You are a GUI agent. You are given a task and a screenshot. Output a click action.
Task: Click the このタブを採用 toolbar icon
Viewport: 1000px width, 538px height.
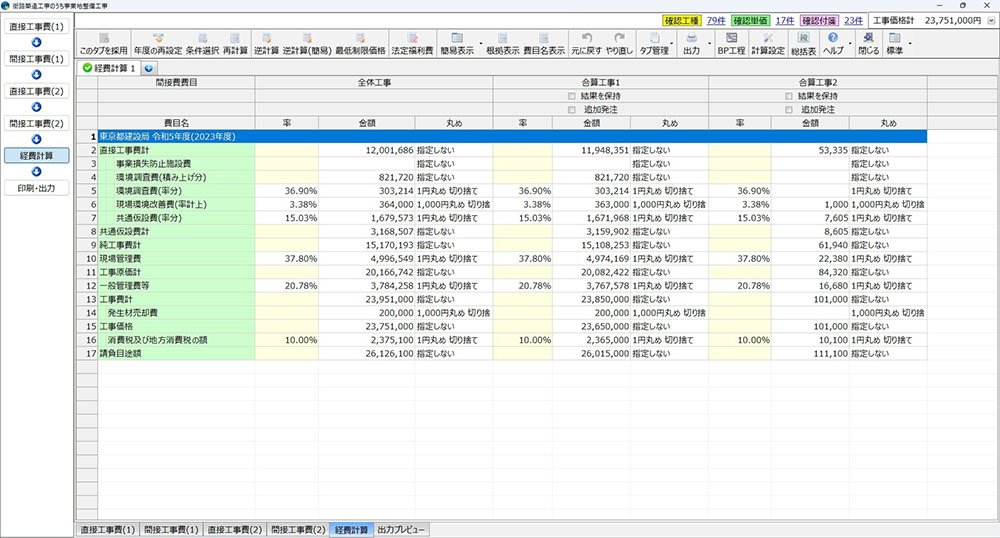click(103, 43)
